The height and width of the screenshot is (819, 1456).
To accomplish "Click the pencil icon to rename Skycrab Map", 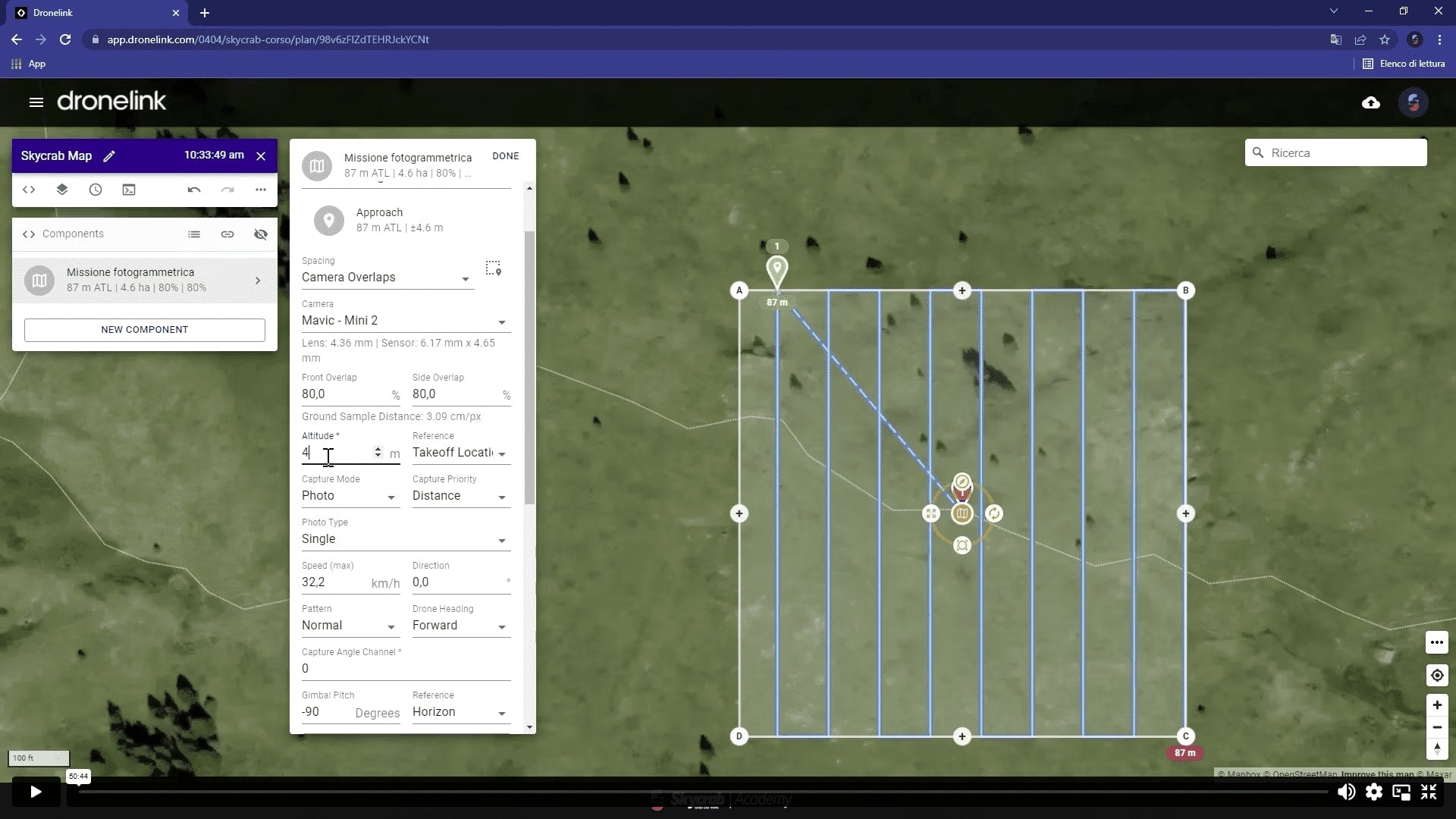I will click(x=109, y=156).
